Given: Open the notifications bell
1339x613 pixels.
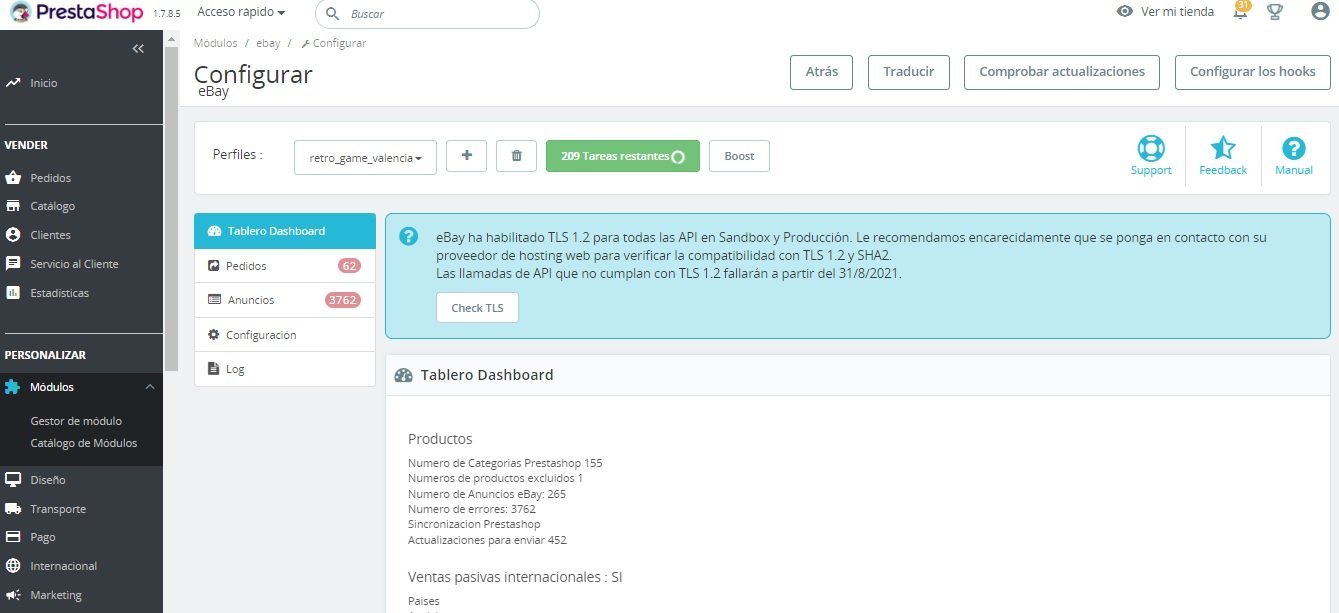Looking at the screenshot, I should click(x=1240, y=12).
